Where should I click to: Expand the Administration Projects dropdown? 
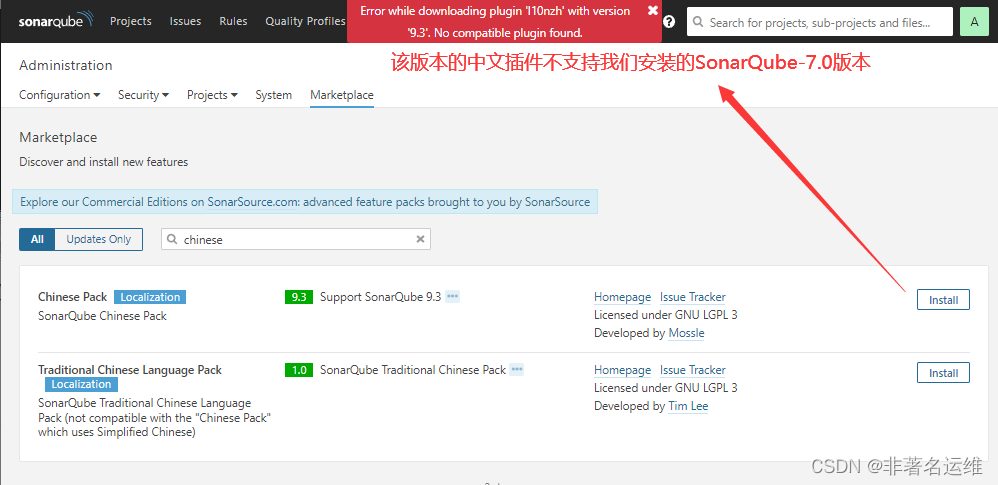click(212, 95)
